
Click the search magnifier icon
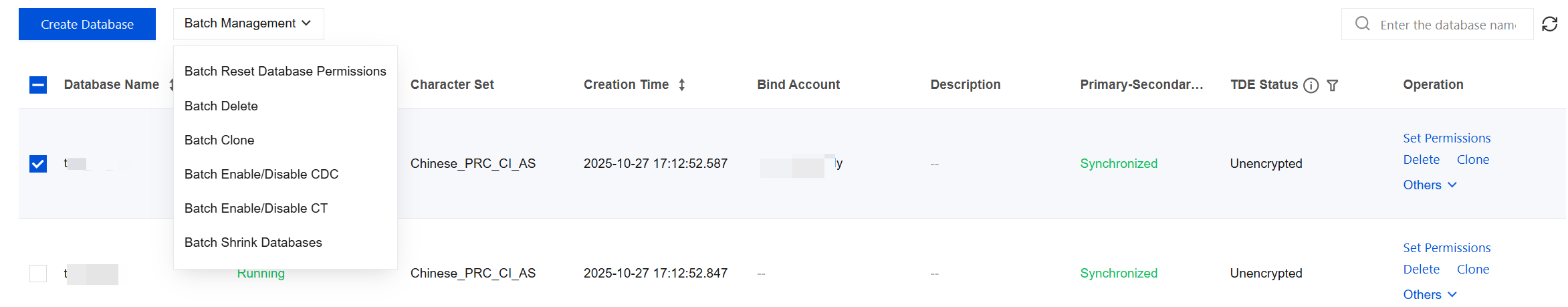click(x=1362, y=24)
